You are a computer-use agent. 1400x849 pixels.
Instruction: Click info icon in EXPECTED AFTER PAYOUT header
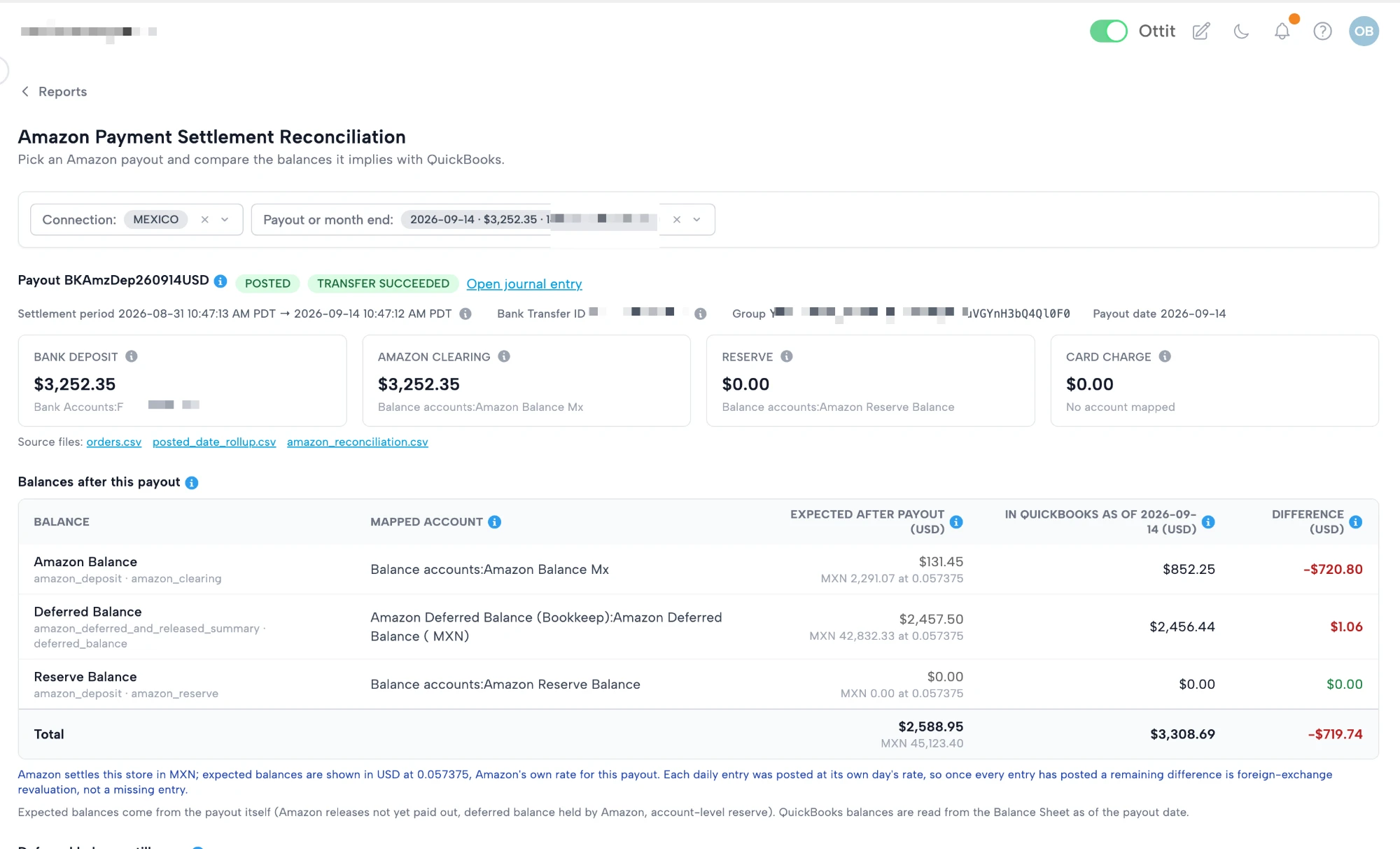[x=957, y=522]
